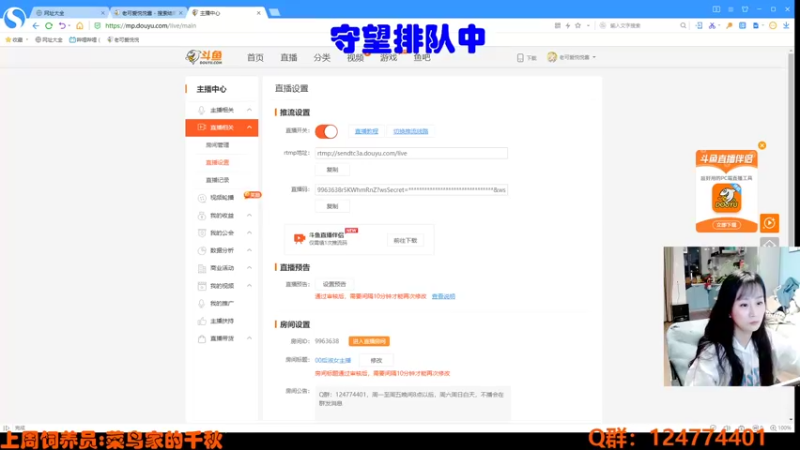
Task: Open the scissors screenshot tool
Action: 712,26
